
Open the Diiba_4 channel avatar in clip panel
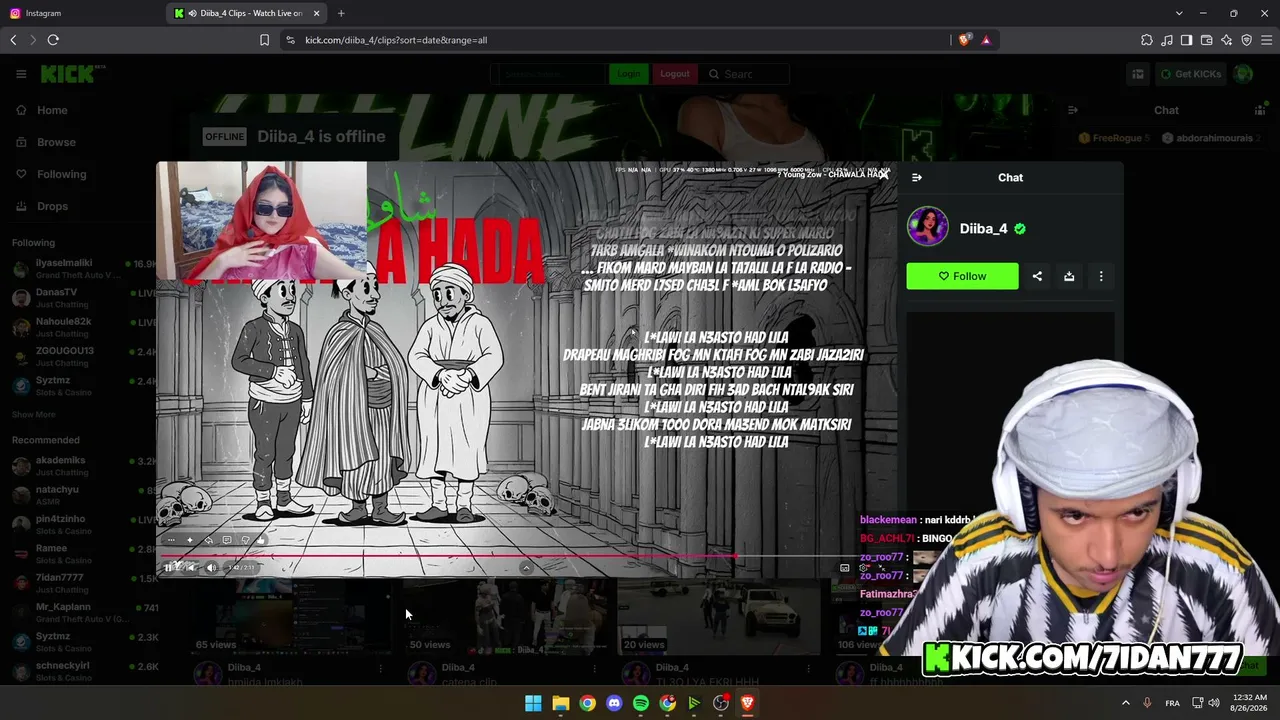[x=928, y=227]
